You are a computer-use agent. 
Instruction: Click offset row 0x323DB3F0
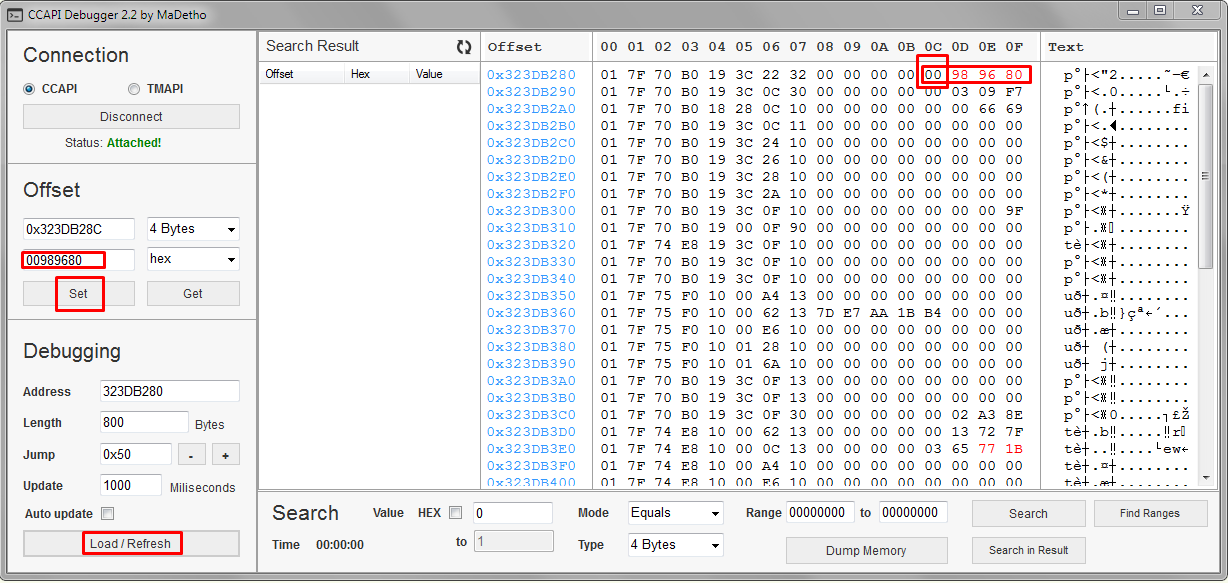(531, 465)
